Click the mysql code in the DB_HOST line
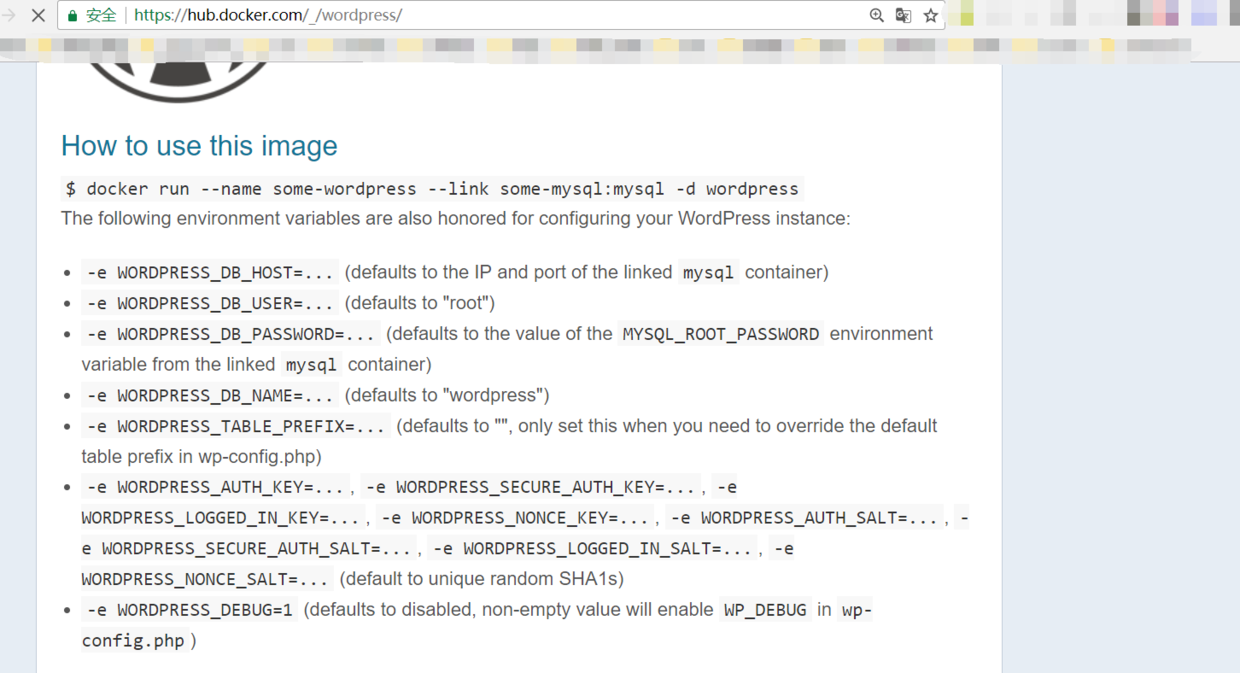The width and height of the screenshot is (1240, 673). 708,272
